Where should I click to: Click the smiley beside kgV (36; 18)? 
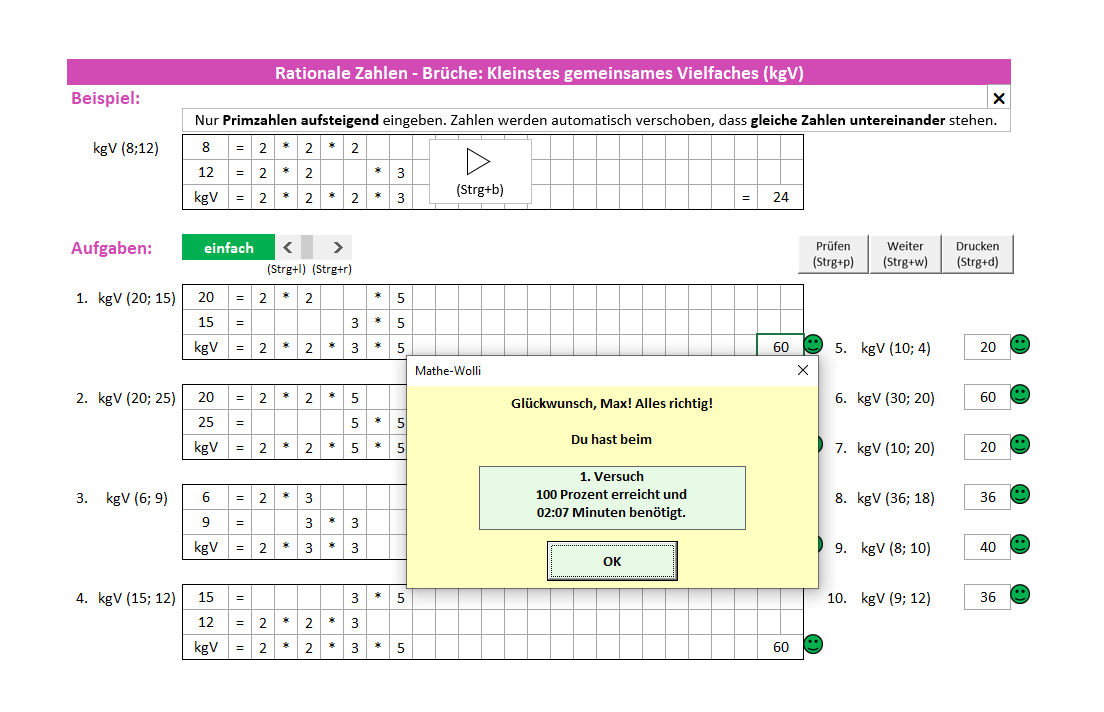1020,494
